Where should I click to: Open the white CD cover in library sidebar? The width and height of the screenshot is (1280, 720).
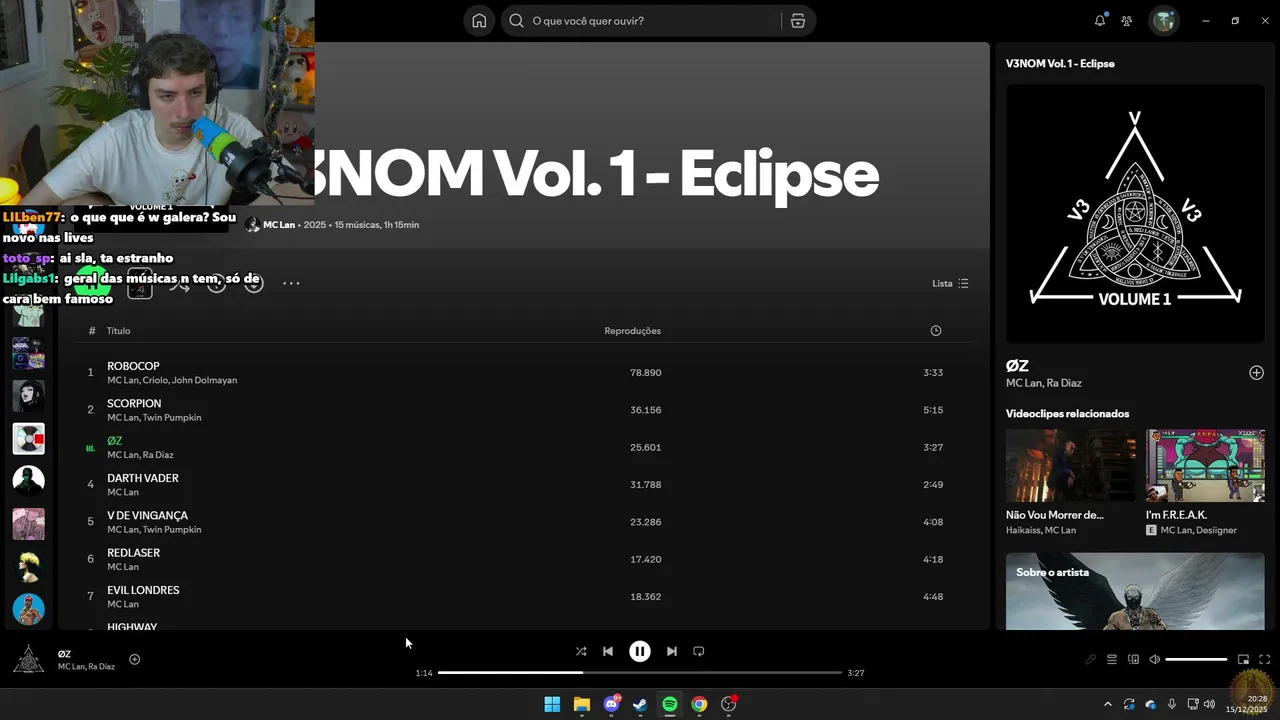(28, 438)
